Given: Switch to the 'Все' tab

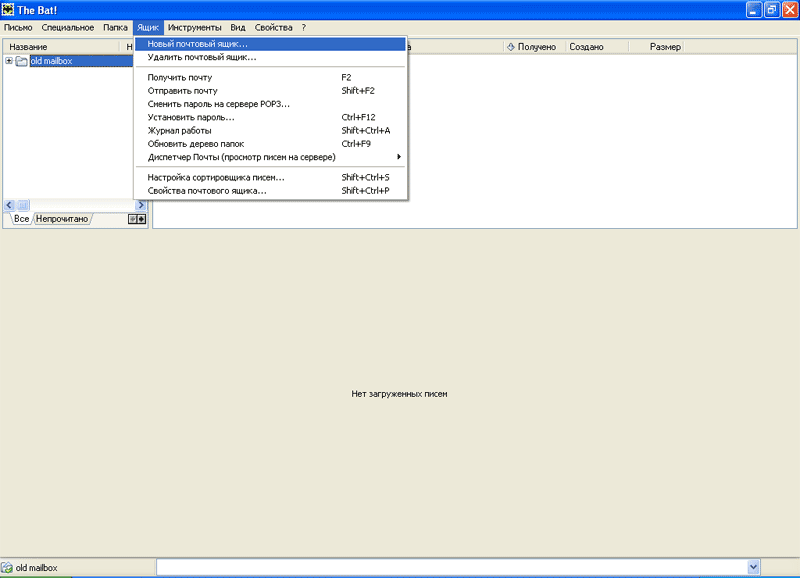Looking at the screenshot, I should coord(21,219).
